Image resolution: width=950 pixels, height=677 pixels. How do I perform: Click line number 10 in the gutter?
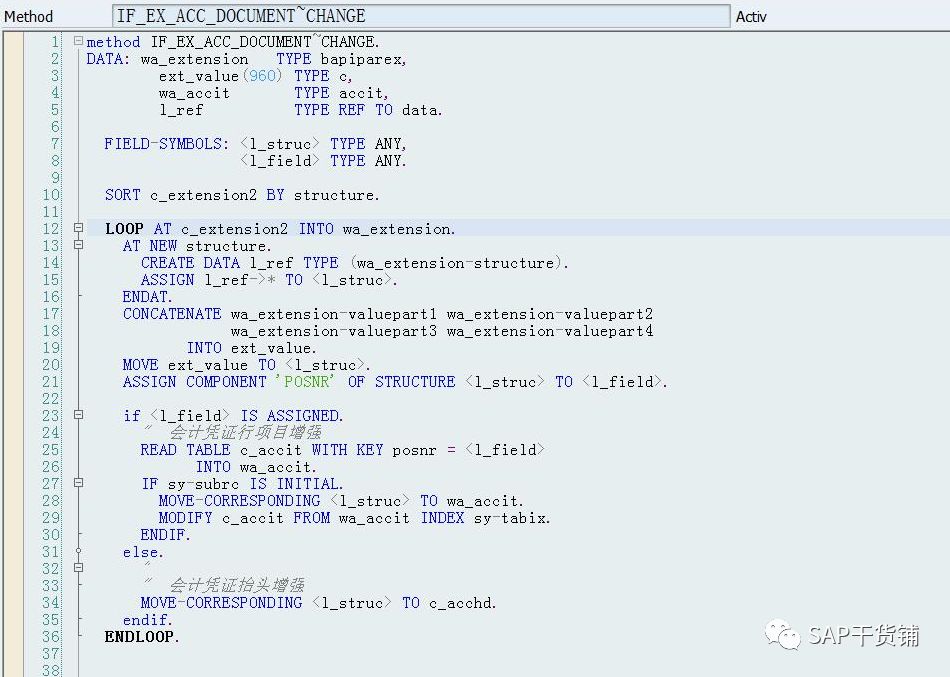(50, 194)
